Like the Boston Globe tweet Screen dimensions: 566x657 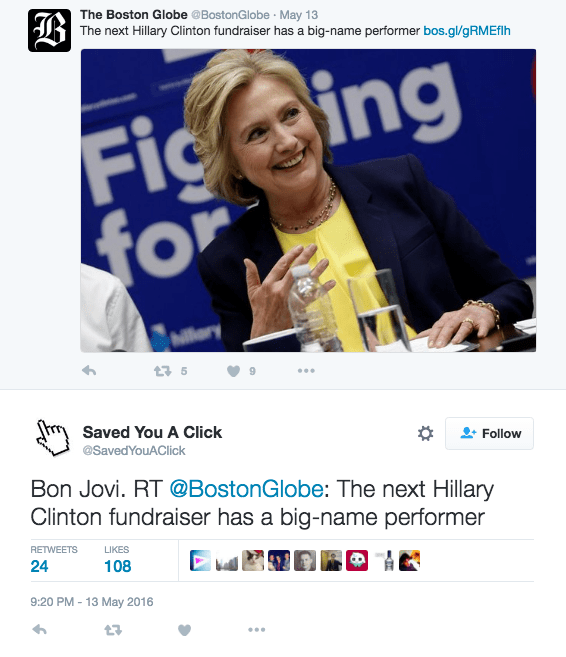pos(233,371)
